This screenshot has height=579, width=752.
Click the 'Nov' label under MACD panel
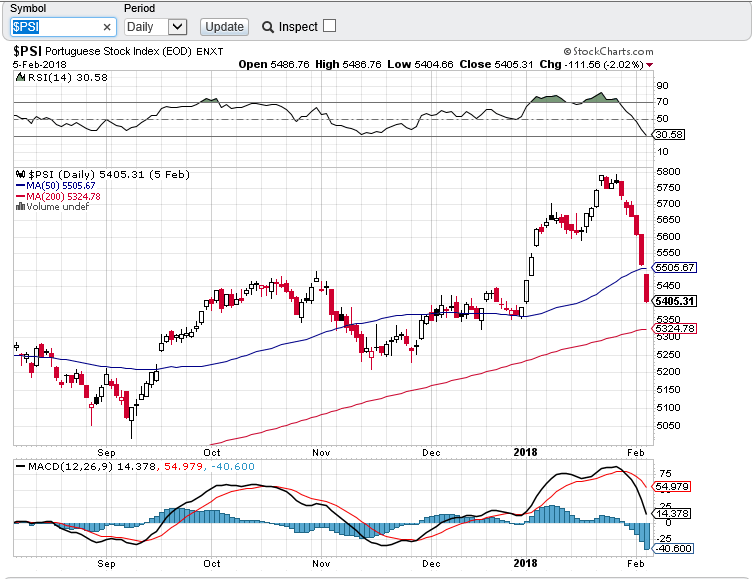pos(321,563)
